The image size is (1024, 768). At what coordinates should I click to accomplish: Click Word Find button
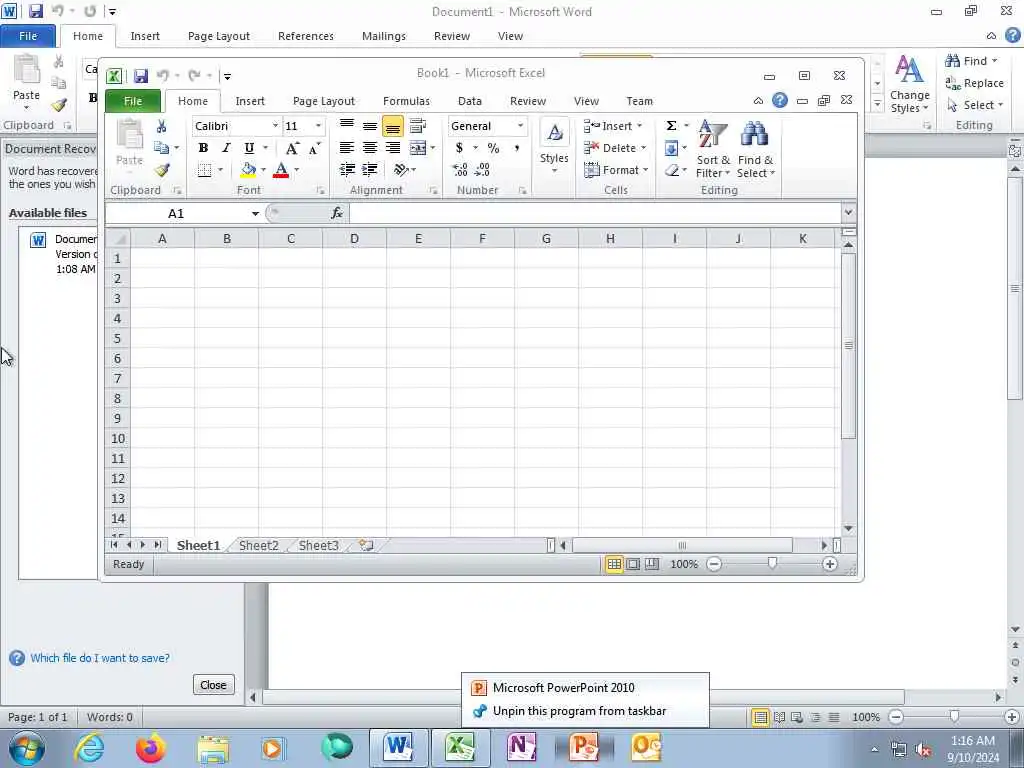[971, 61]
